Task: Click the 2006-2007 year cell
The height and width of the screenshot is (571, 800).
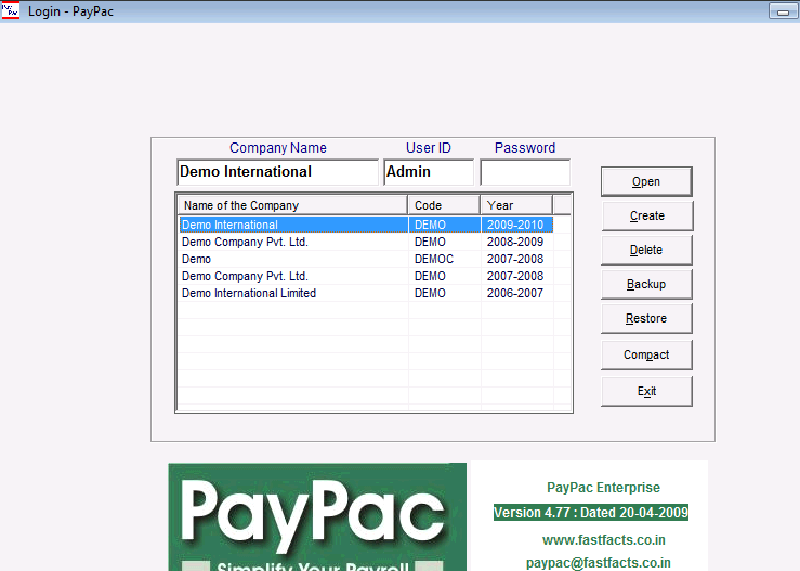Action: tap(515, 293)
